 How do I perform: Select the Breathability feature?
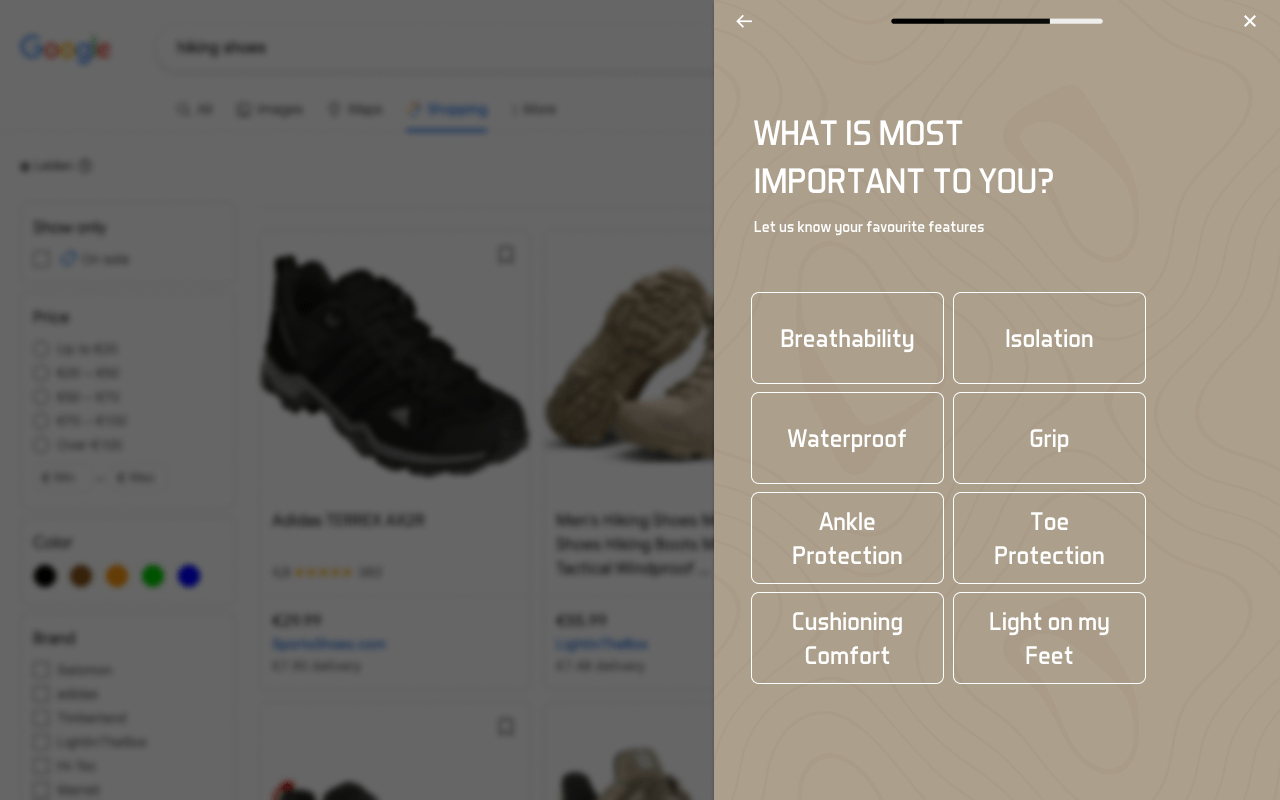click(x=847, y=338)
